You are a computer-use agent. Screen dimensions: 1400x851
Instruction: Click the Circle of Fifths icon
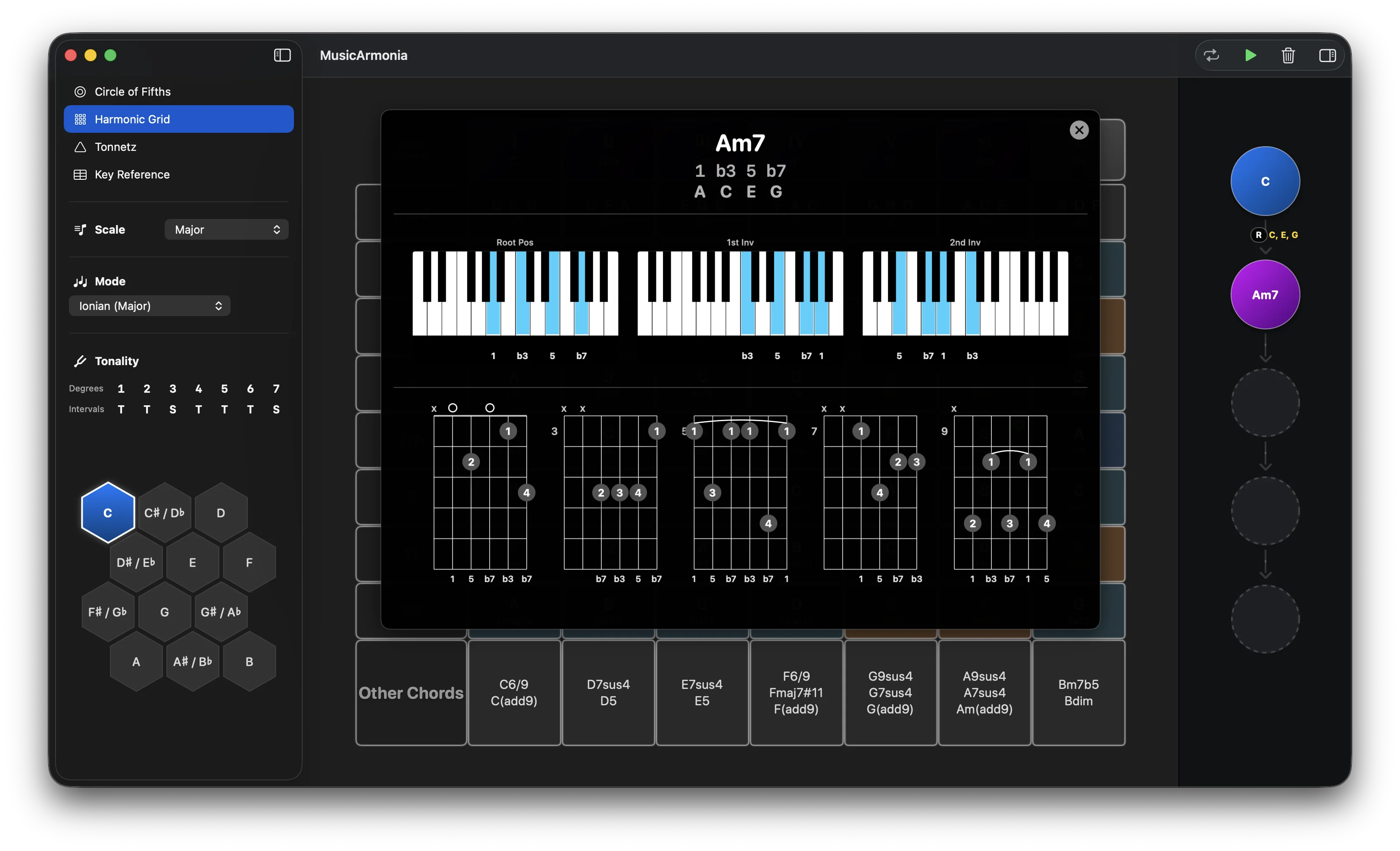(x=80, y=91)
